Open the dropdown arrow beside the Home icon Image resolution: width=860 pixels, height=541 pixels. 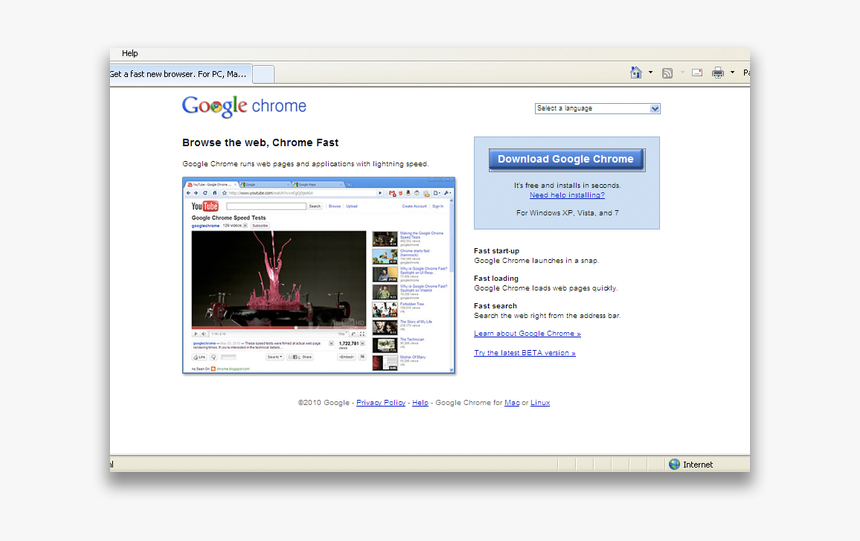(x=650, y=72)
